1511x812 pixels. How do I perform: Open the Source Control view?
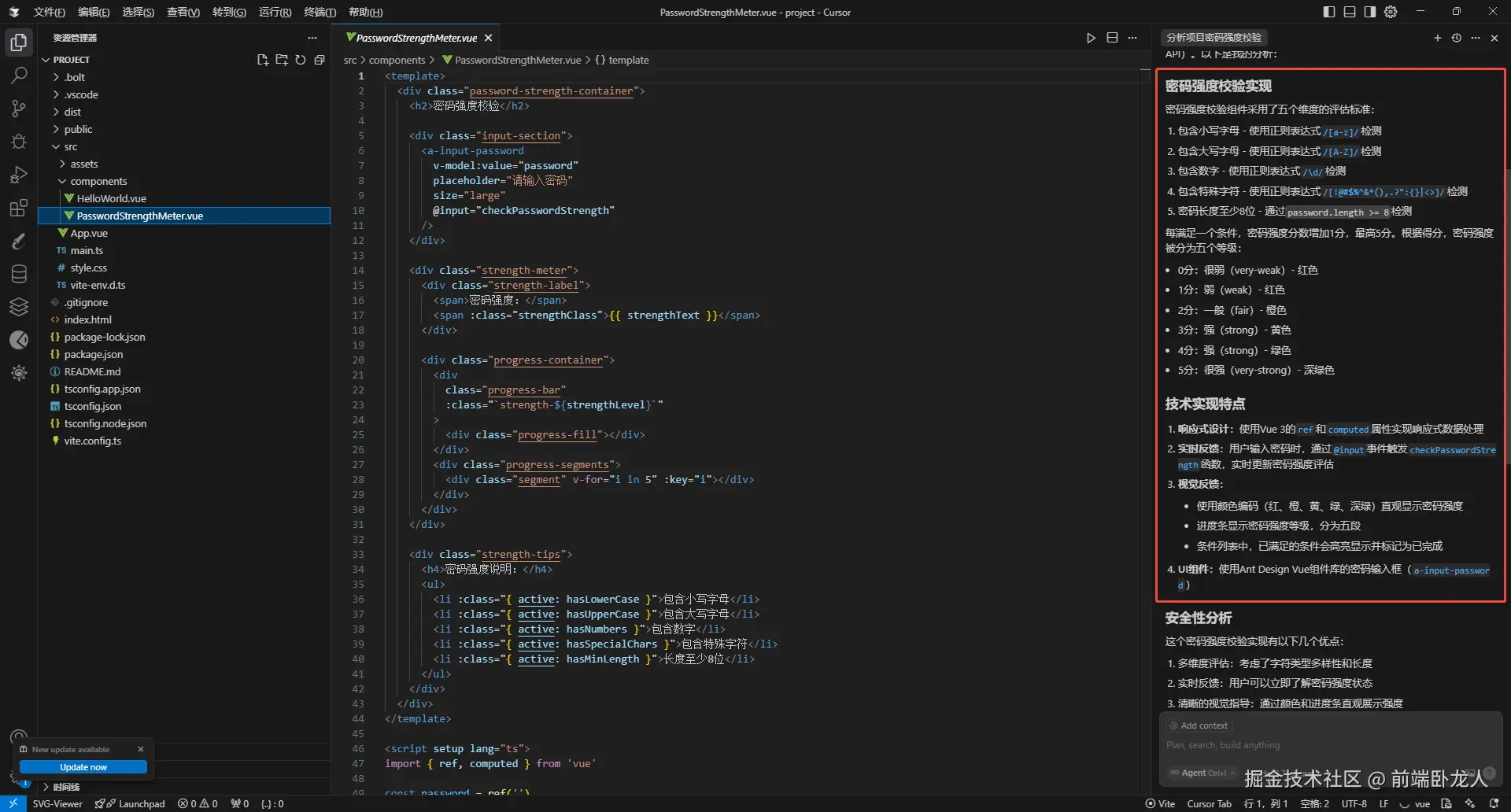click(19, 109)
